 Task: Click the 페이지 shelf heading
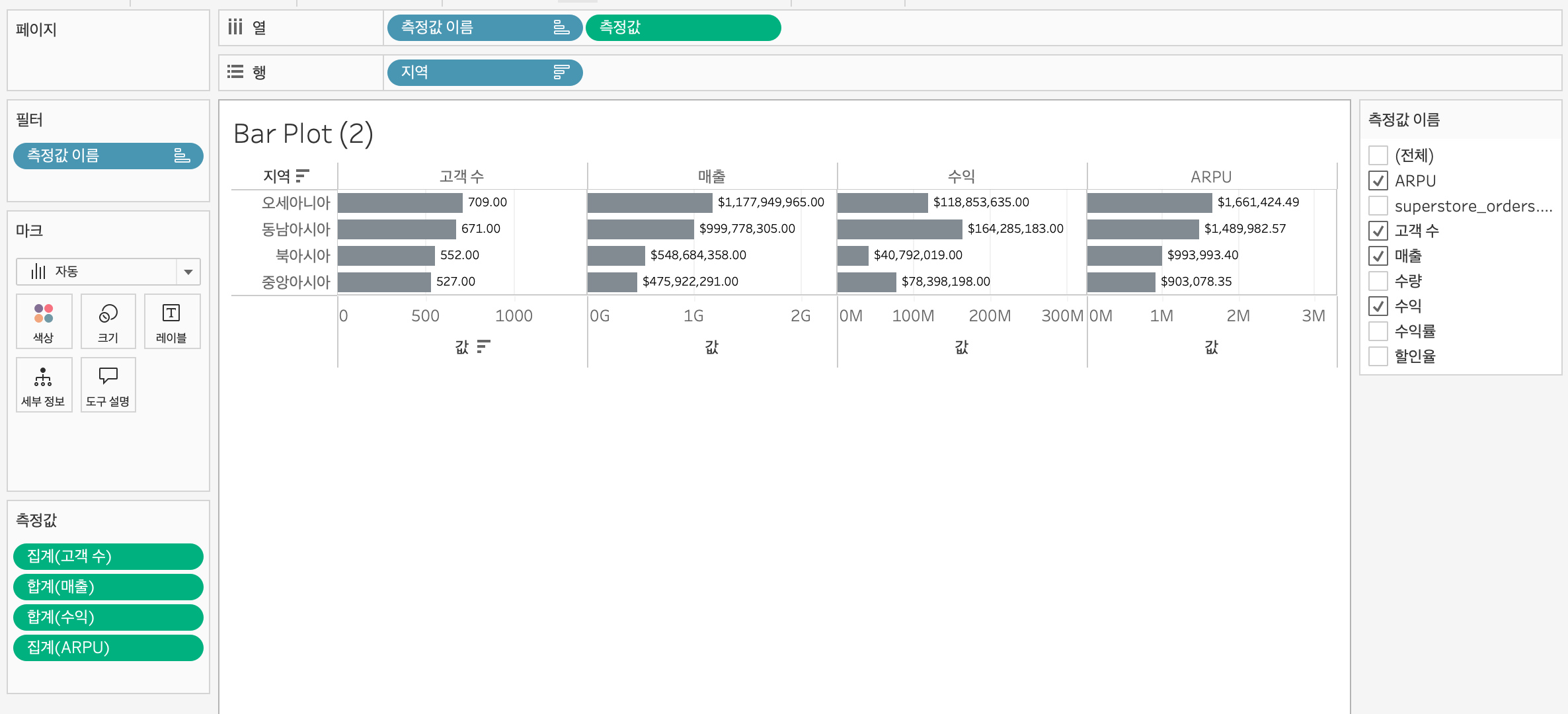(36, 30)
